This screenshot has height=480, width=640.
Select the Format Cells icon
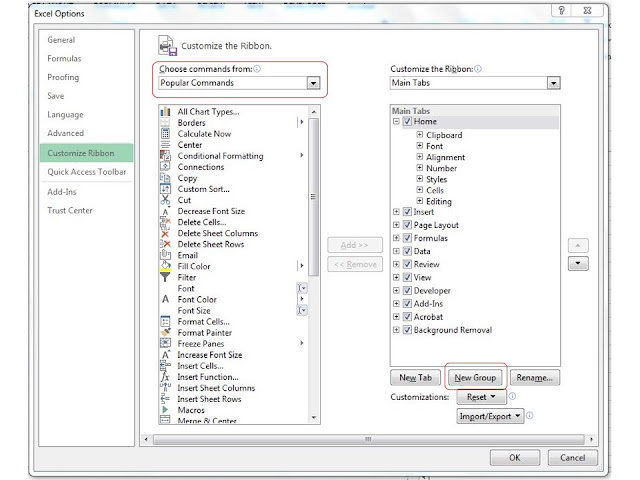coord(165,321)
